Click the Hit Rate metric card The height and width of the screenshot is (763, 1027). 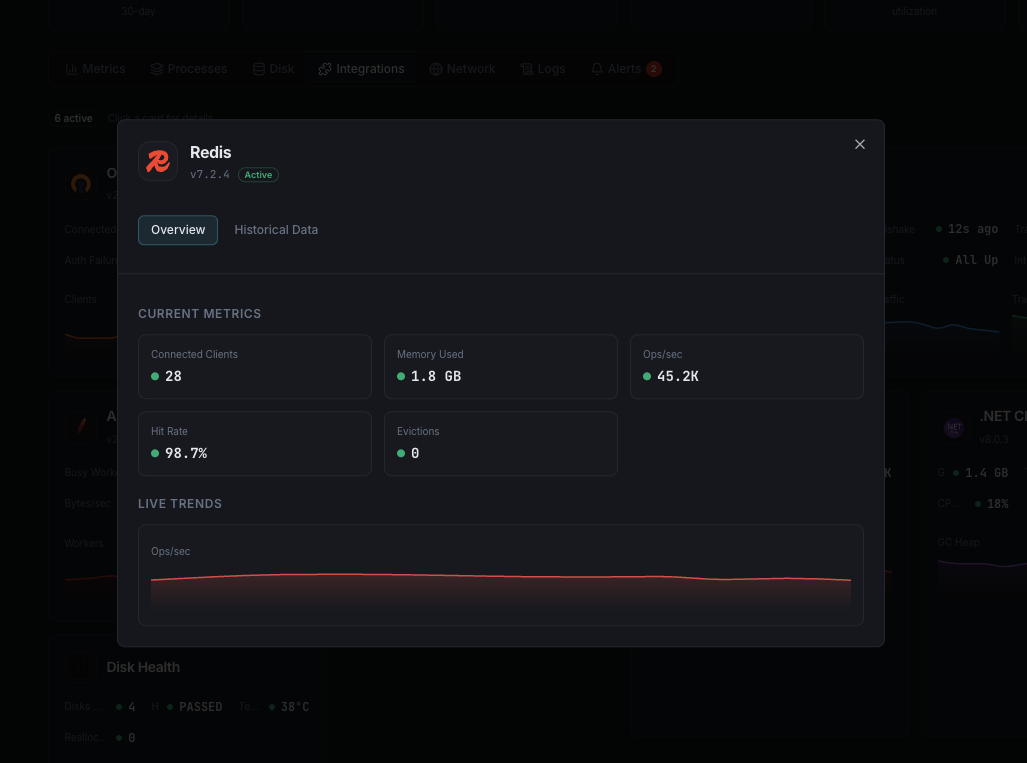254,443
